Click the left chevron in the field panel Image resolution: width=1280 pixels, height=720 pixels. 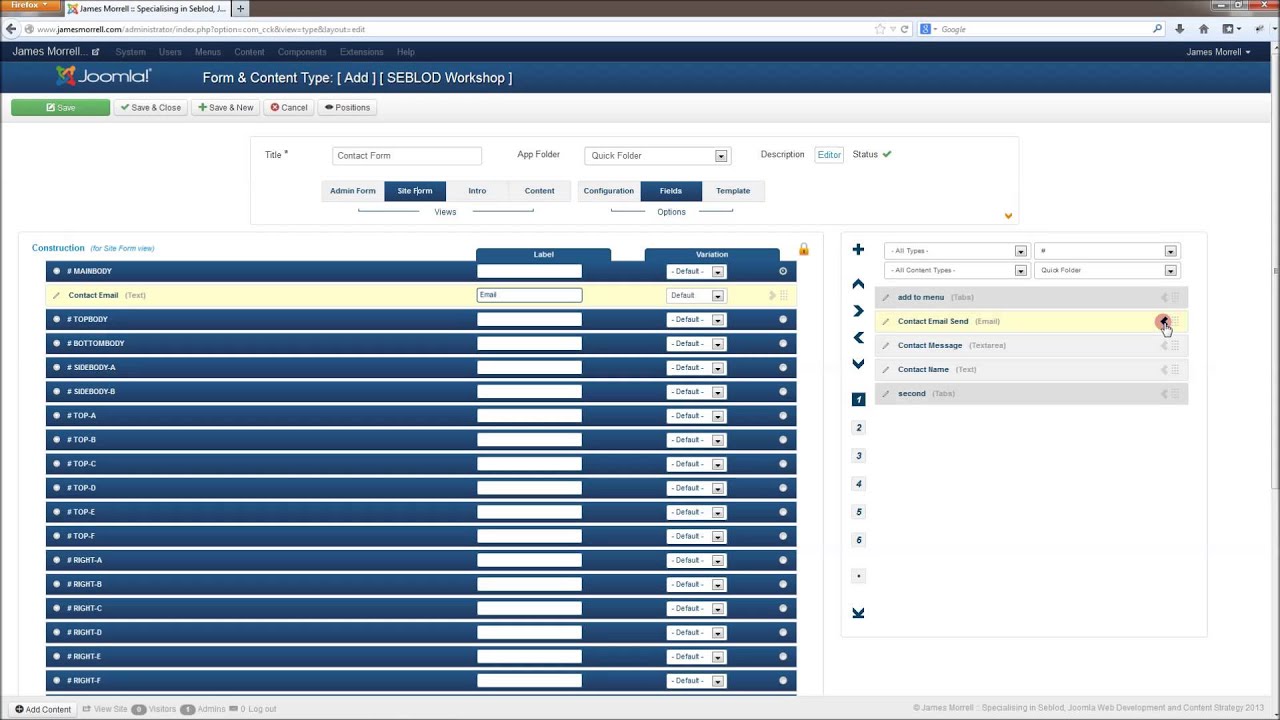click(x=858, y=338)
